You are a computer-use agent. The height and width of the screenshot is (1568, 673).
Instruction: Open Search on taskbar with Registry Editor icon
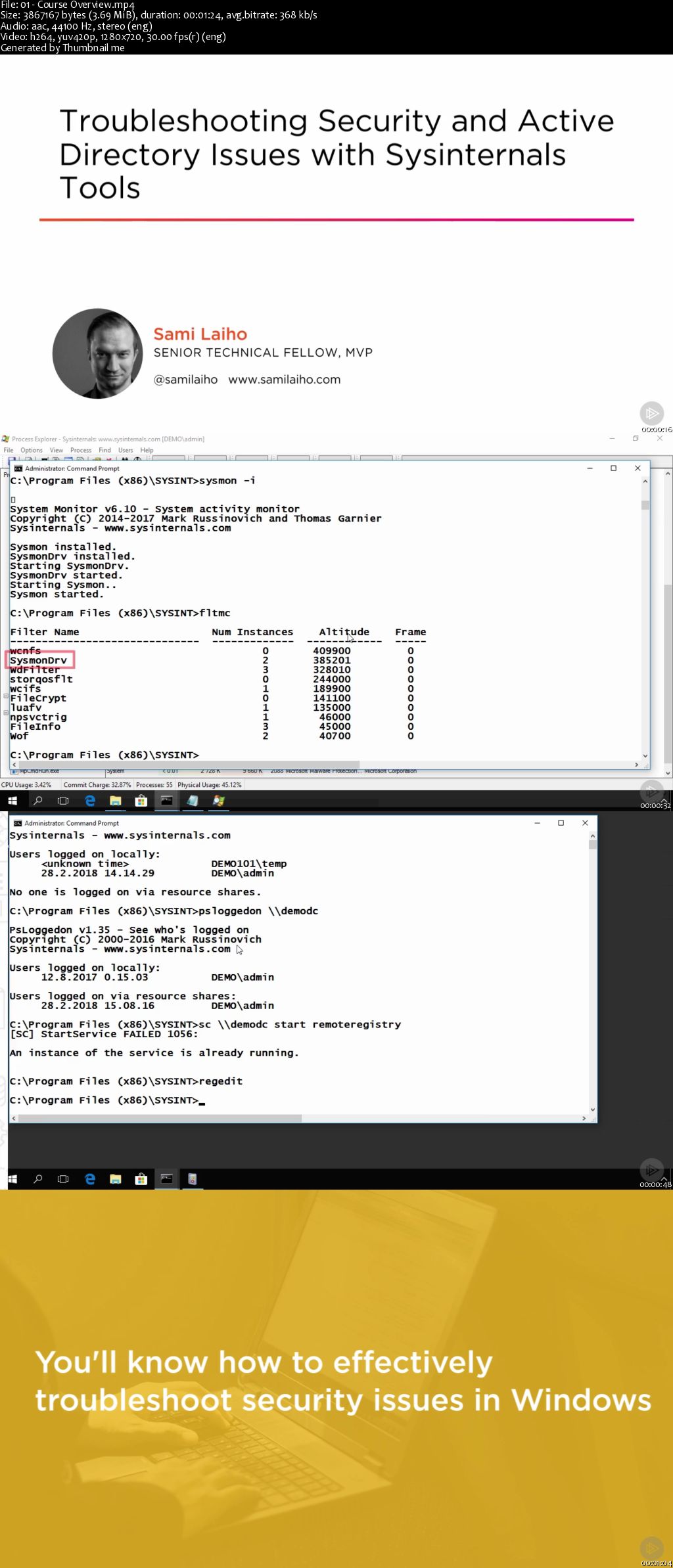[x=38, y=1179]
